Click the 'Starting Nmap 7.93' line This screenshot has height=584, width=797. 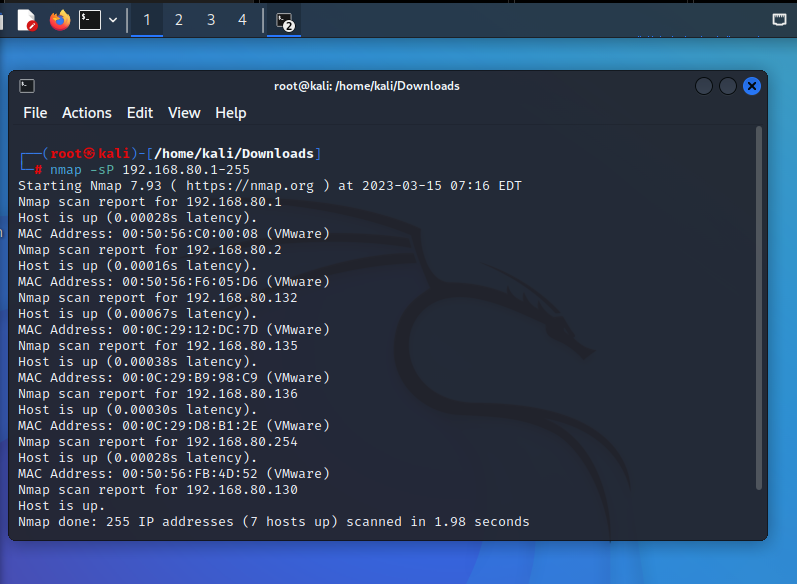270,186
